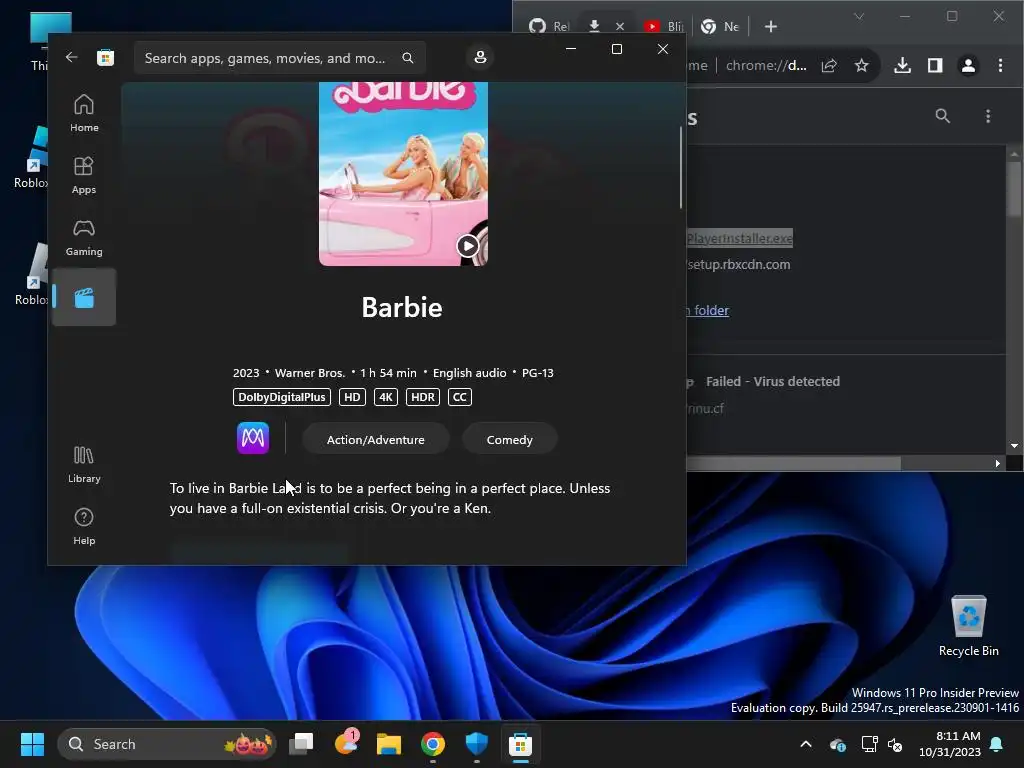The height and width of the screenshot is (768, 1024).
Task: Open the Store profile account icon
Action: (480, 57)
